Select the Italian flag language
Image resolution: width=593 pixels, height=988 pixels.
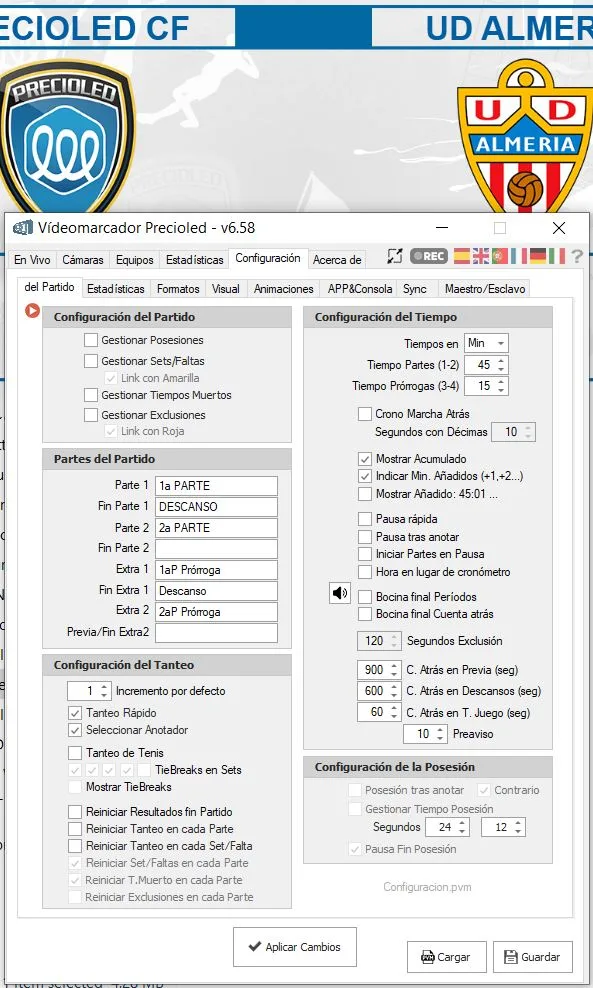click(x=556, y=256)
